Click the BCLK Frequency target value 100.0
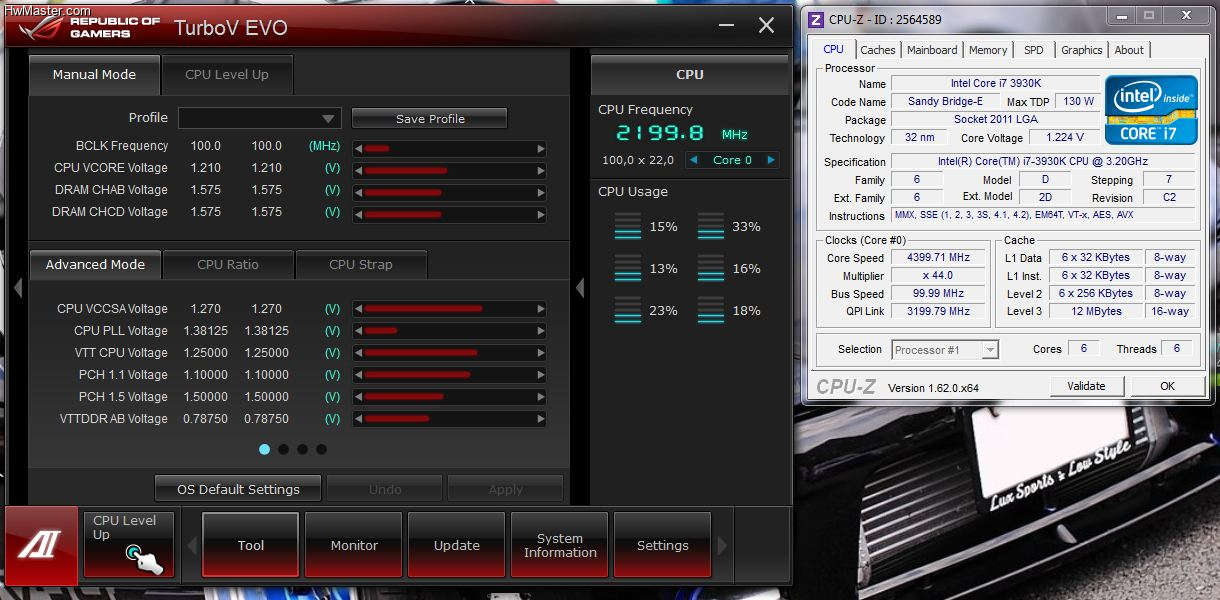The image size is (1220, 600). [x=266, y=146]
